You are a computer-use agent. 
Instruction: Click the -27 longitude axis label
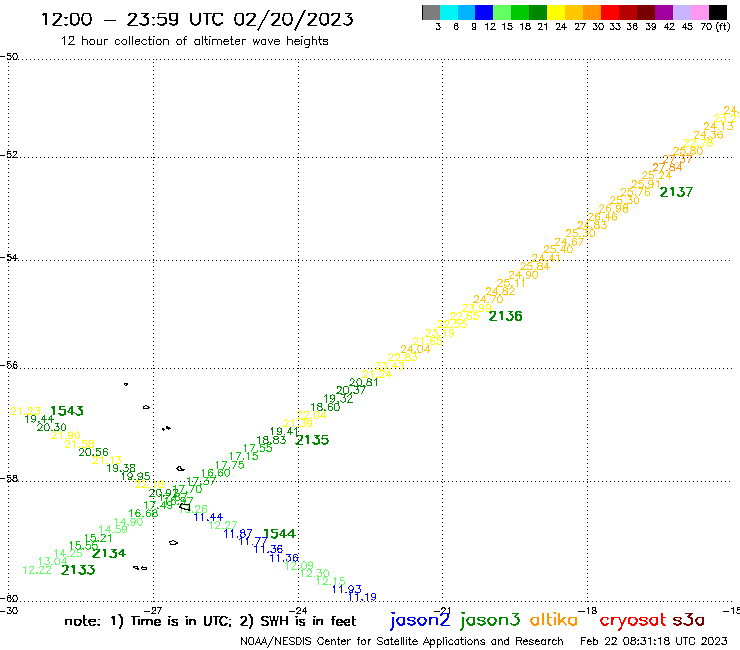tap(154, 611)
